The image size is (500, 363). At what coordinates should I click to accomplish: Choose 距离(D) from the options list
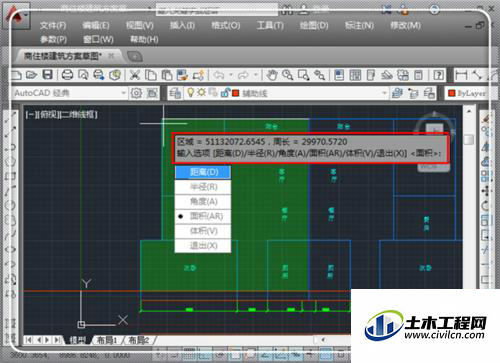click(203, 172)
